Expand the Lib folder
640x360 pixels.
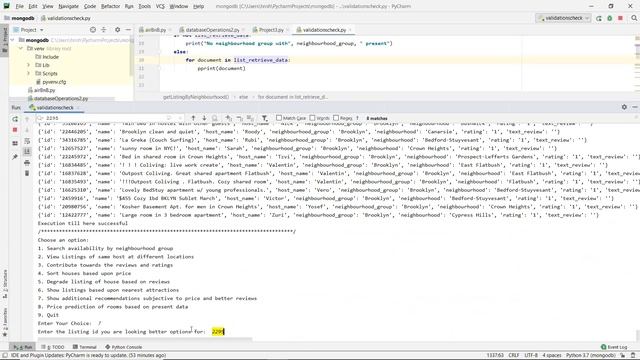coord(29,65)
